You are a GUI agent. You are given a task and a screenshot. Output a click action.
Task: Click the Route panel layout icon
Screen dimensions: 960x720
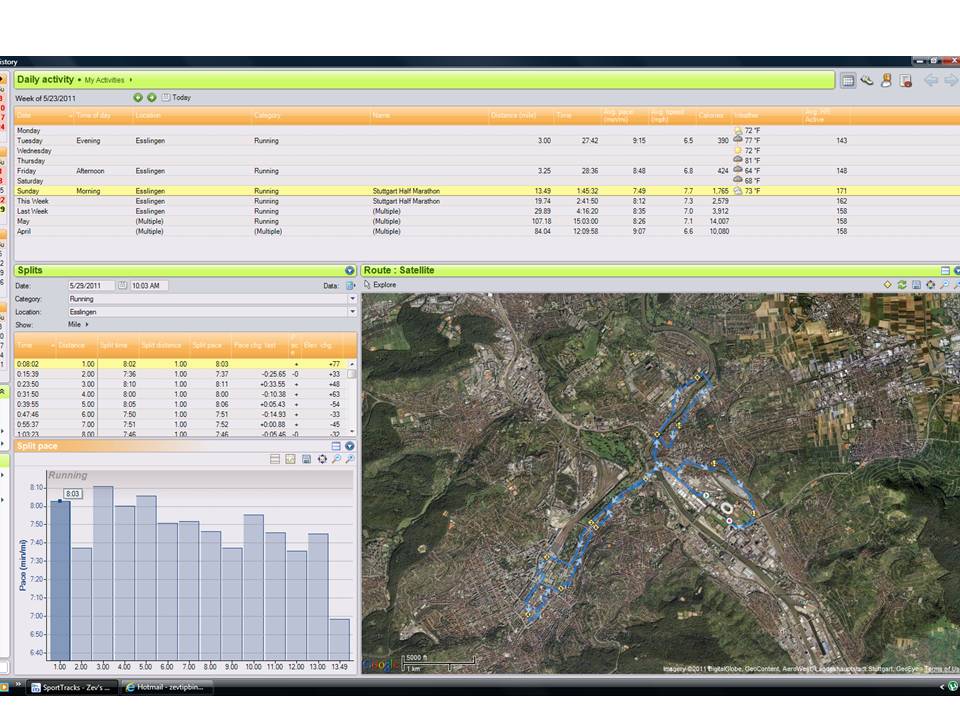[945, 271]
